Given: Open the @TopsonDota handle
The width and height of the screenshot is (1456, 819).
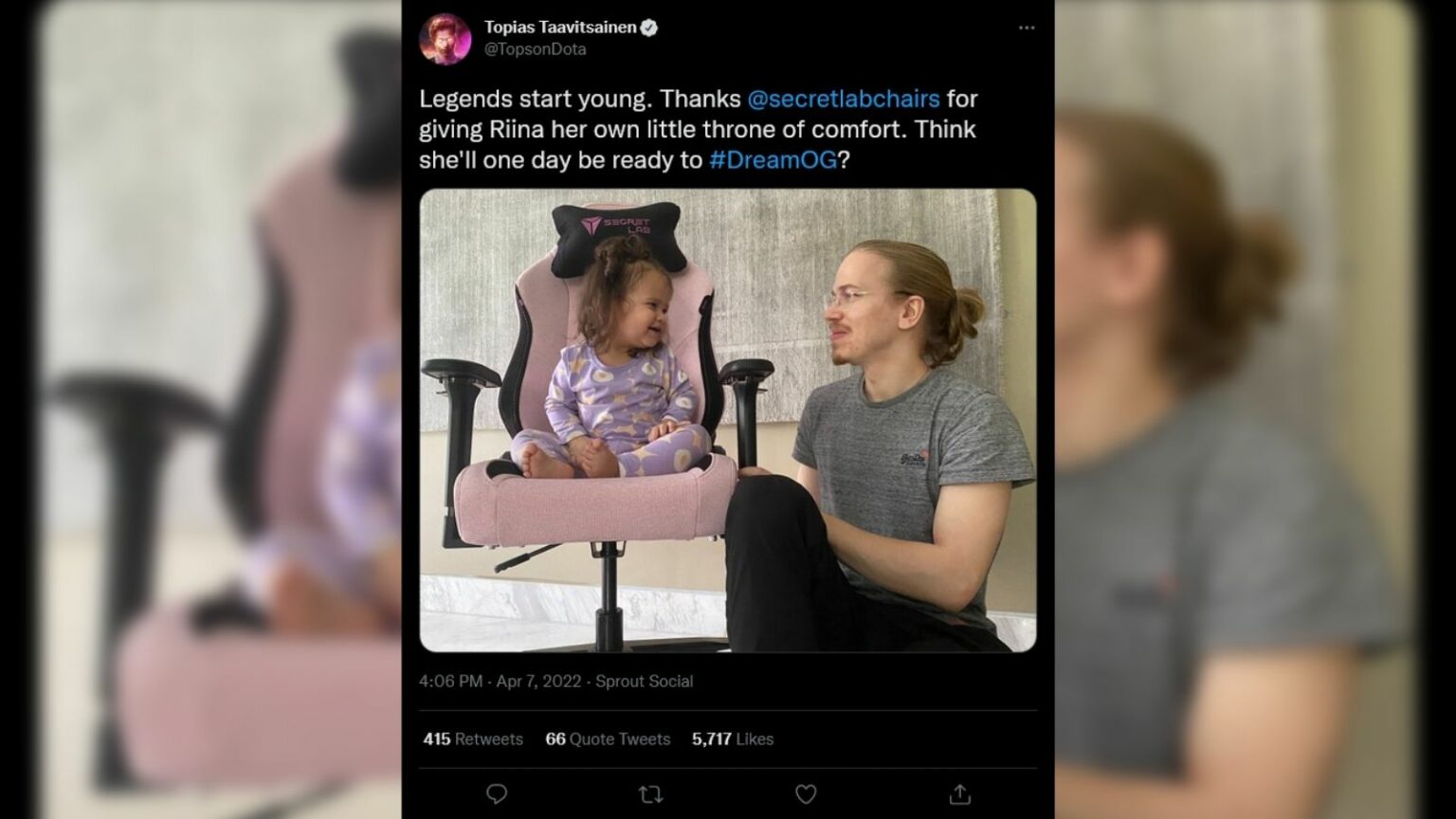Looking at the screenshot, I should point(535,49).
